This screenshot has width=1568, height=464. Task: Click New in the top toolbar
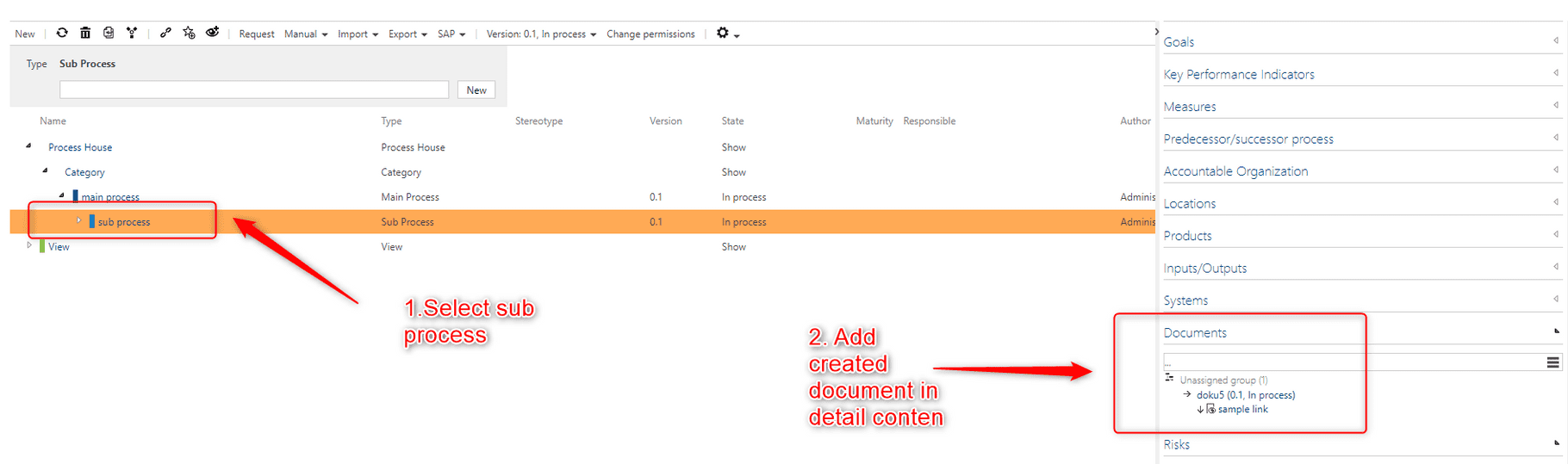25,34
